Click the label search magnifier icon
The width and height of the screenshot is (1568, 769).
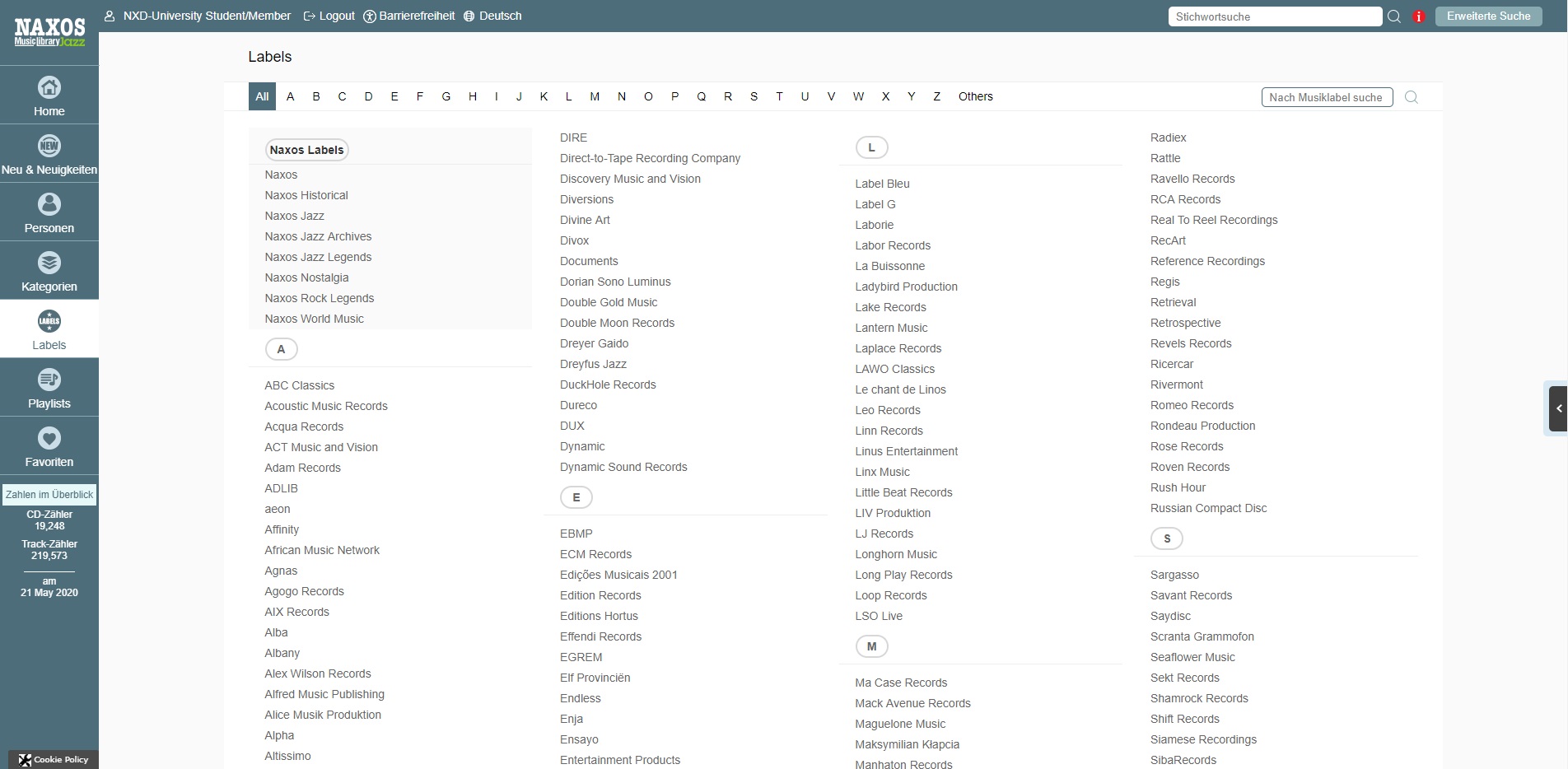point(1411,97)
